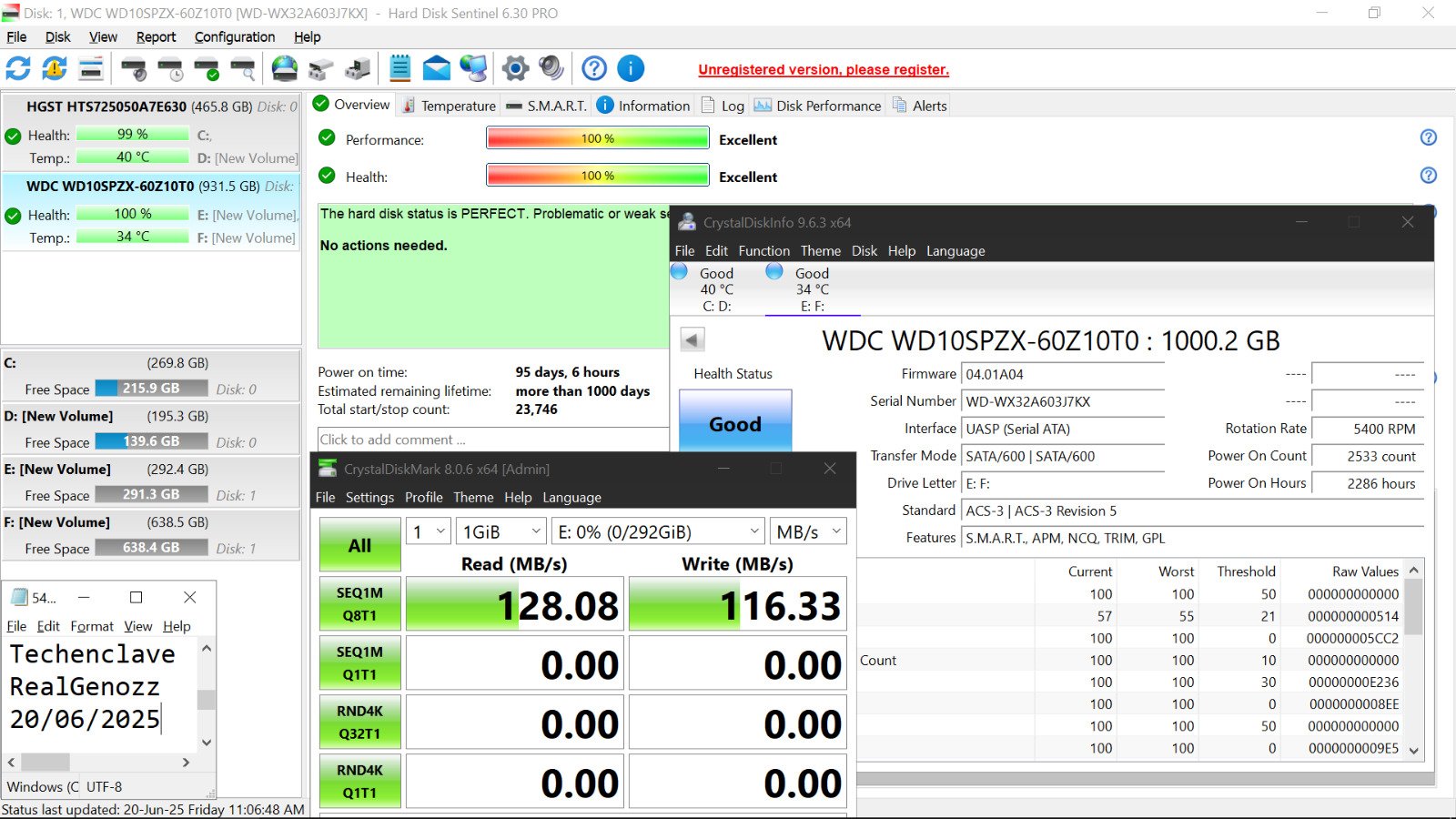Click the disk surface test magnifier icon
Screen dimensions: 1456x819
243,68
